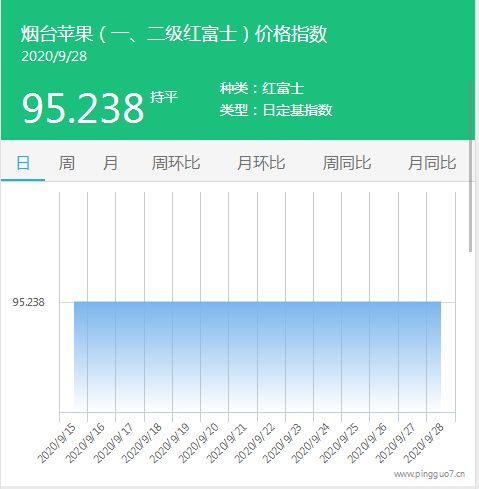
Task: Switch to the 周 weekly tab
Action: pyautogui.click(x=67, y=163)
